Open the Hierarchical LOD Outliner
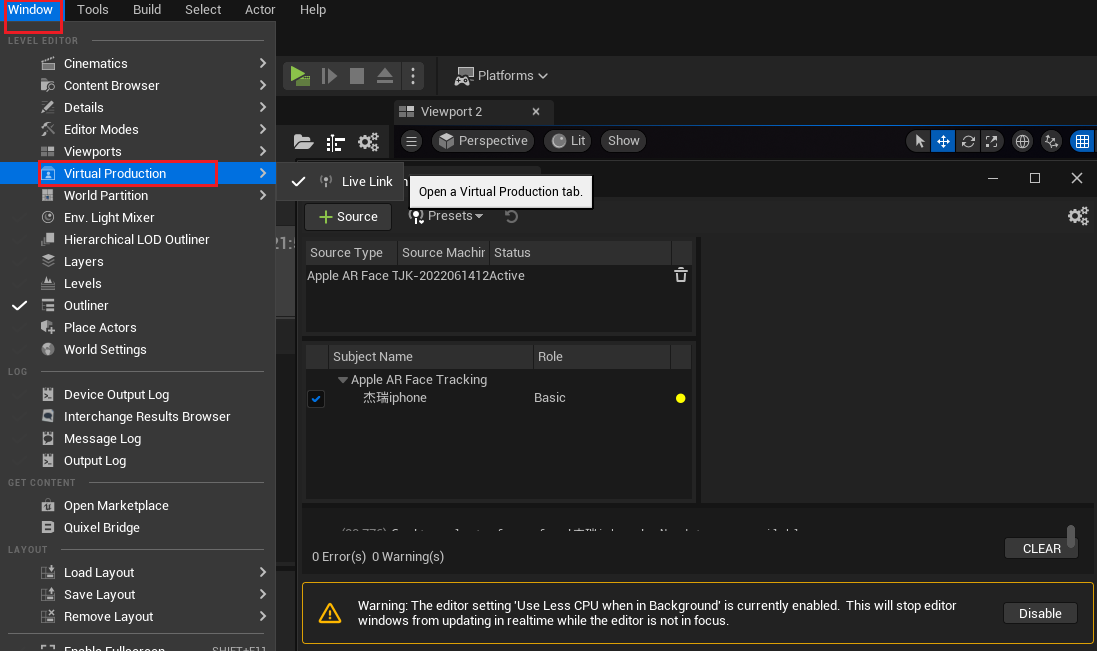 138,240
